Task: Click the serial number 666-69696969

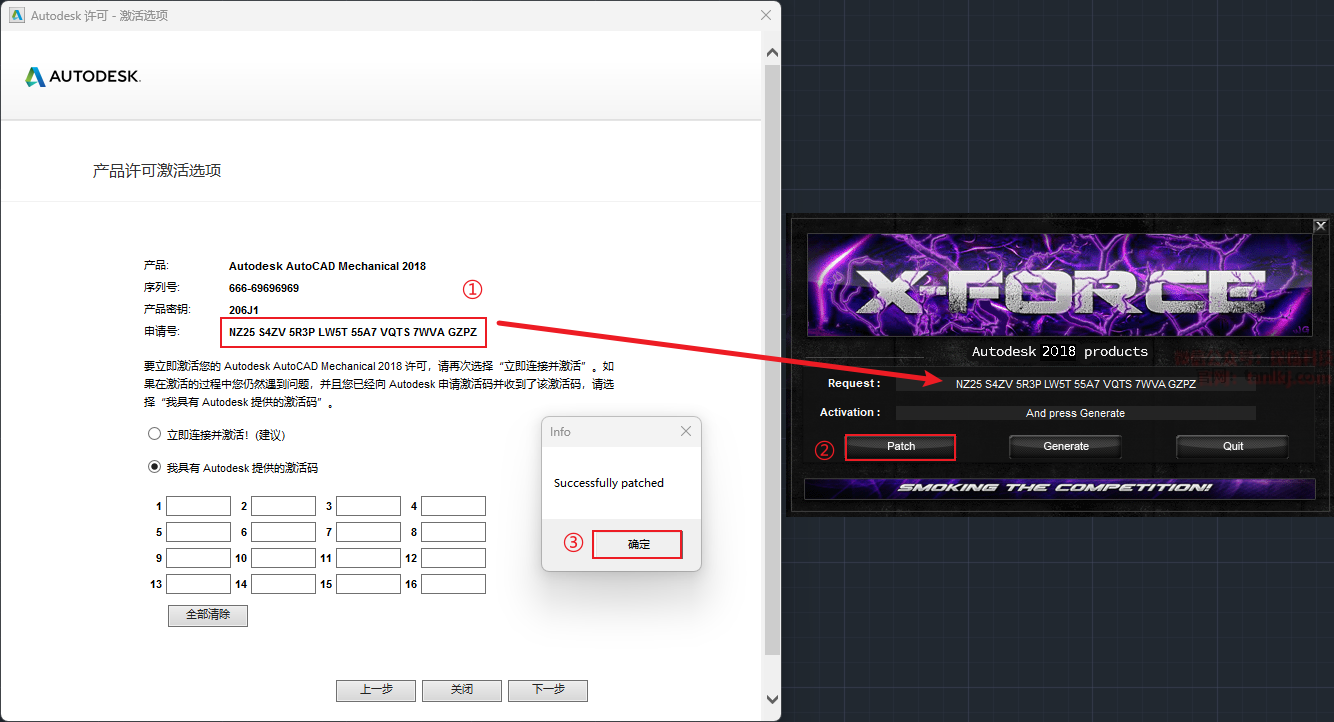Action: (264, 288)
